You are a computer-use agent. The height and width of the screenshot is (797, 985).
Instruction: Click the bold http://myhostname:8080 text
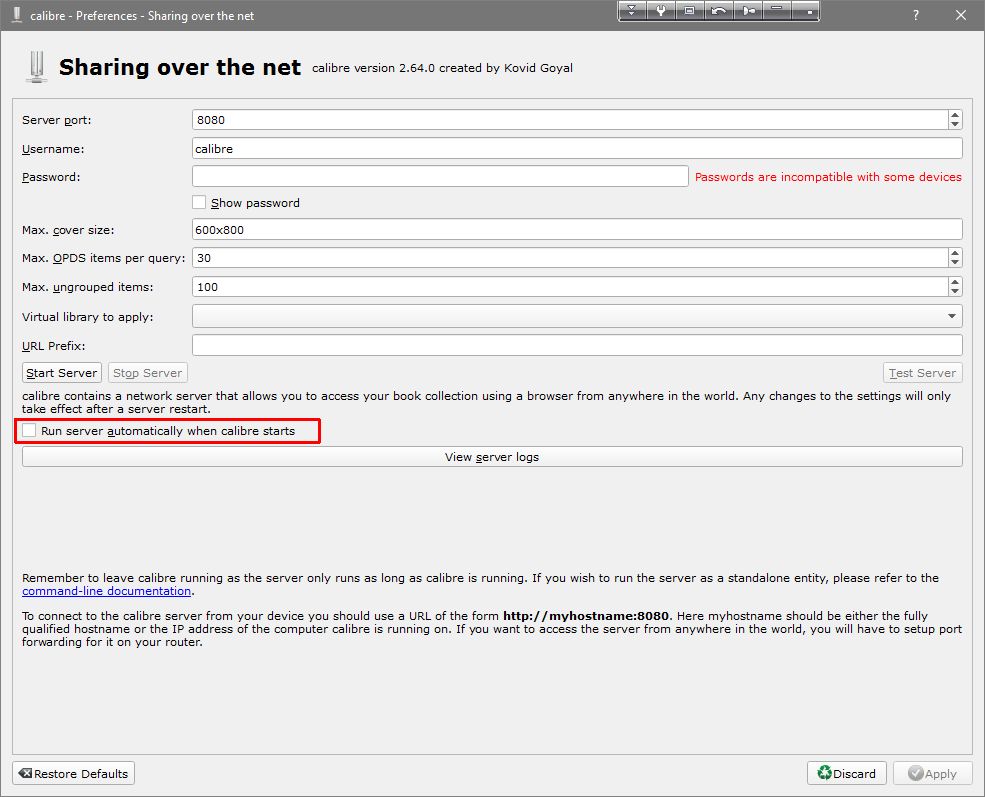coord(585,616)
